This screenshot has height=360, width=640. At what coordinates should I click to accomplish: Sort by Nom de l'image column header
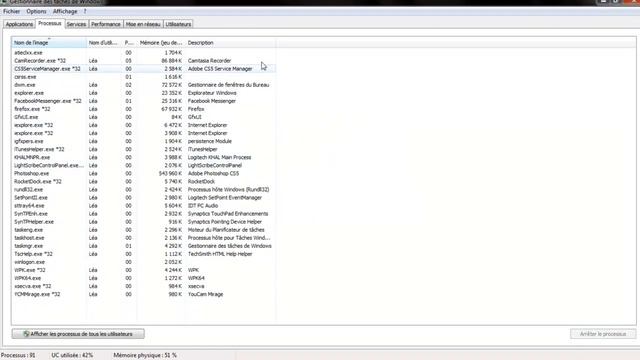click(x=49, y=42)
